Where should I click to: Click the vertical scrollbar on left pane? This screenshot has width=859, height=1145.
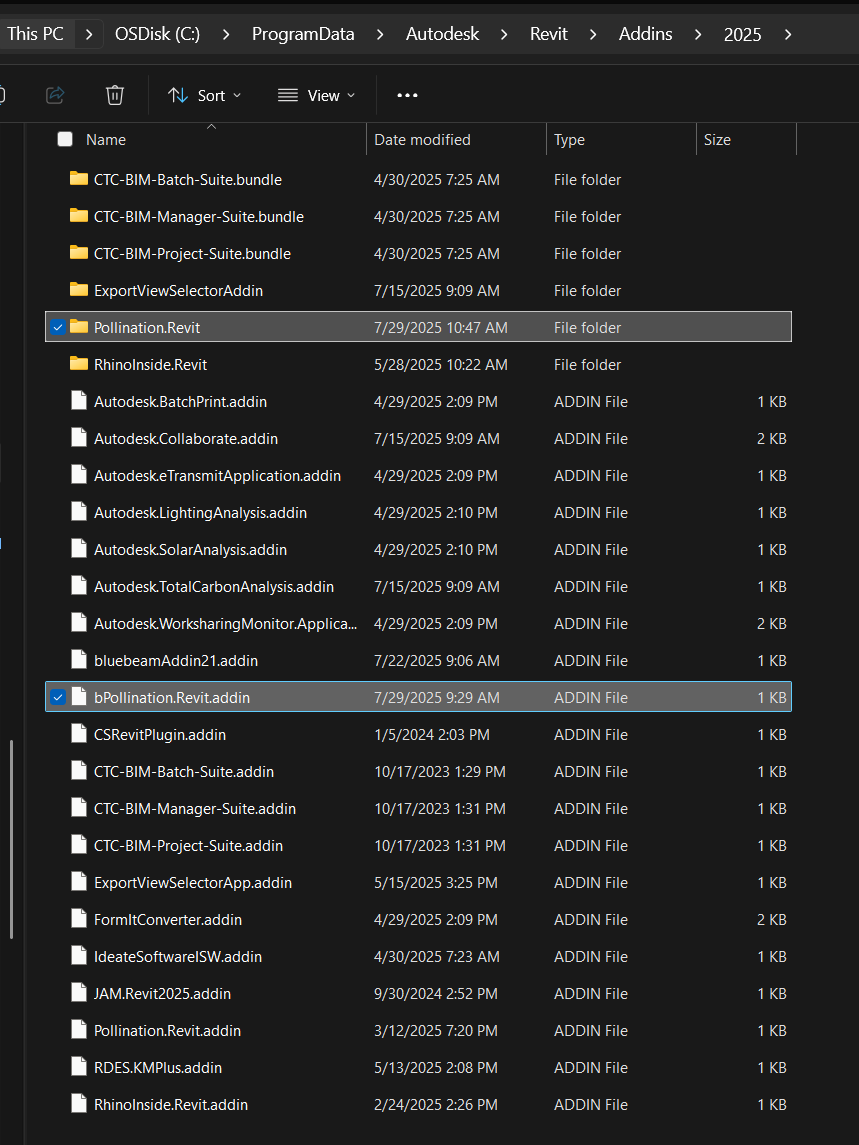click(12, 840)
